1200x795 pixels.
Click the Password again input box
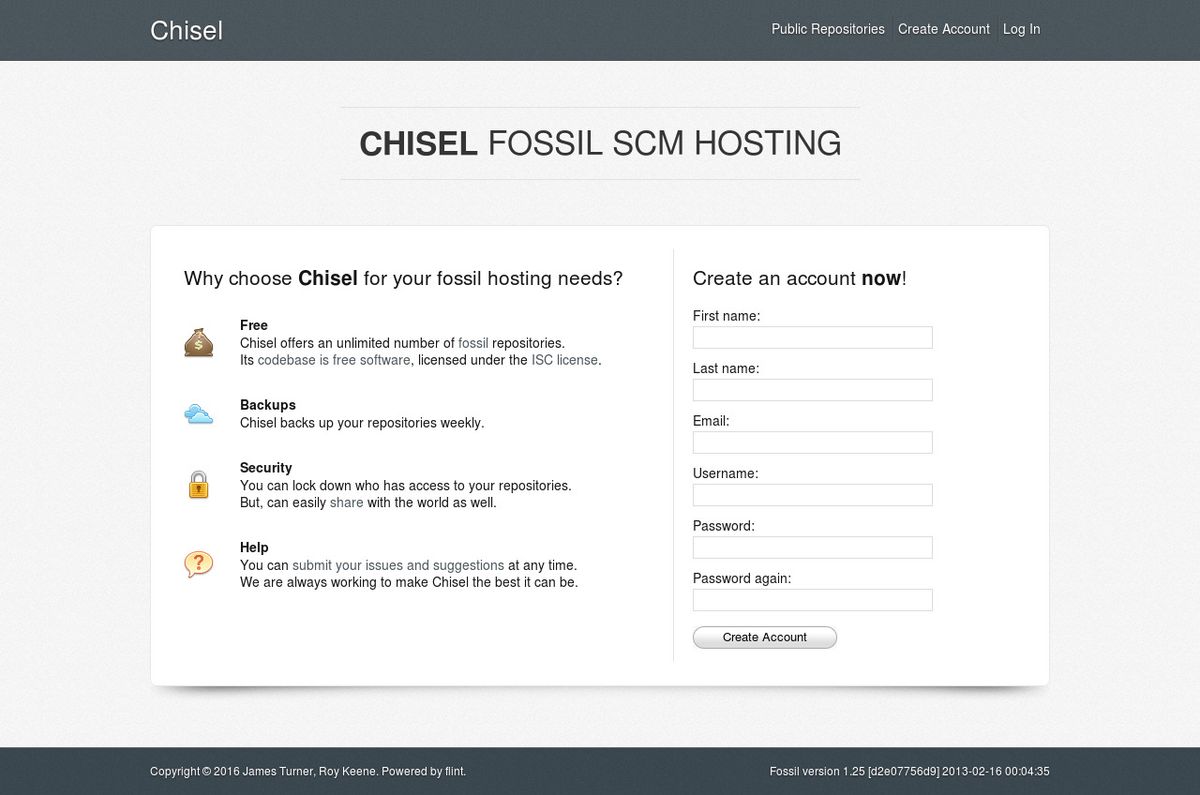pos(812,600)
